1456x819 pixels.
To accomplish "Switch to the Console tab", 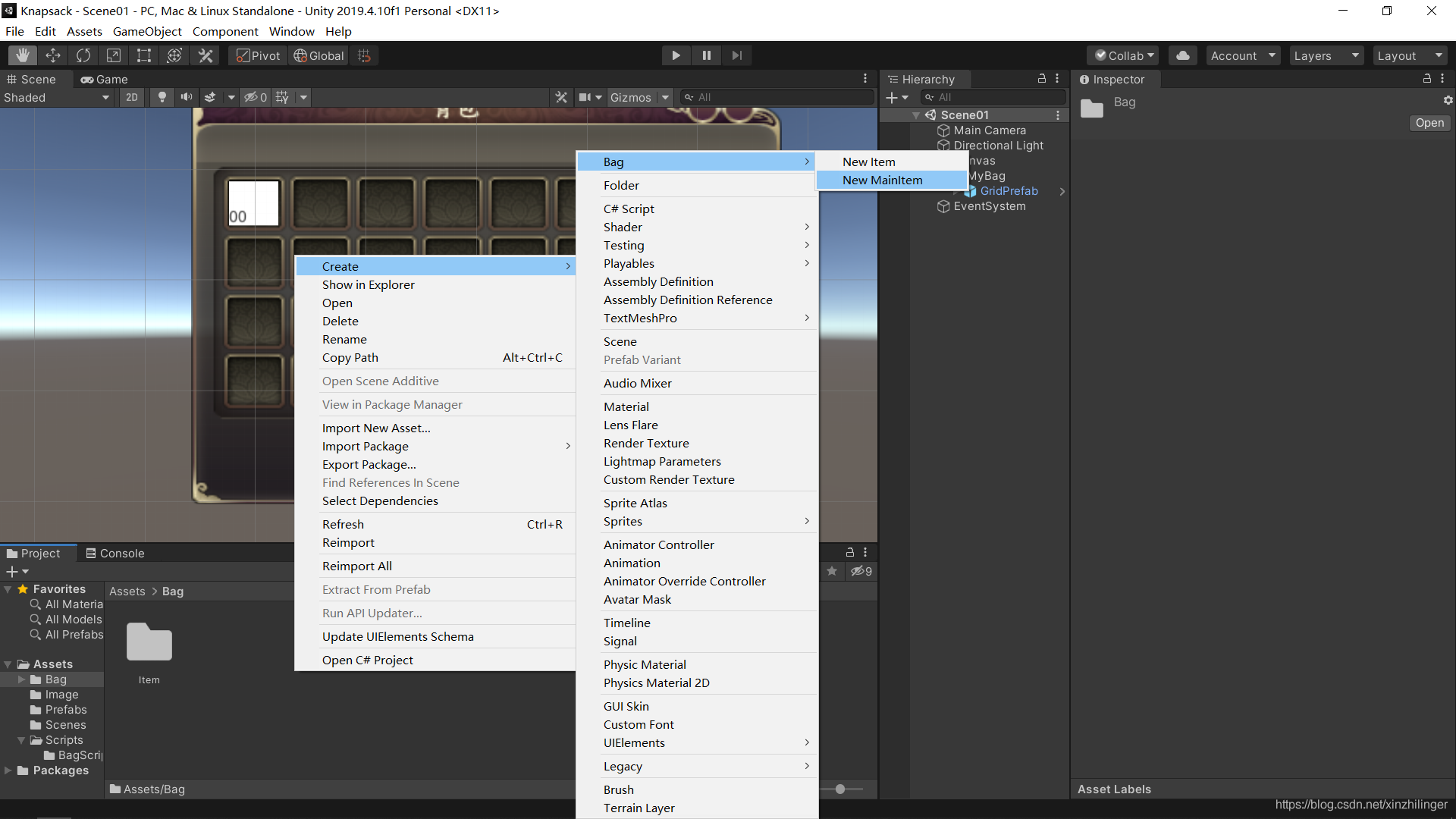I will (x=115, y=554).
